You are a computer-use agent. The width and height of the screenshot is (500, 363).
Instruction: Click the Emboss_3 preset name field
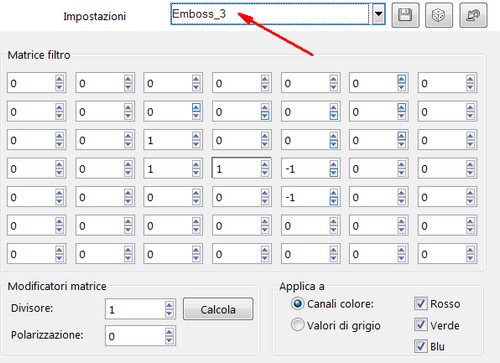[270, 14]
